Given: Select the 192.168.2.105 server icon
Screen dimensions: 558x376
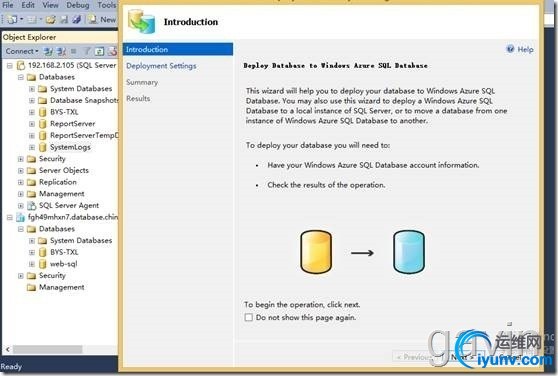Looking at the screenshot, I should point(21,65).
